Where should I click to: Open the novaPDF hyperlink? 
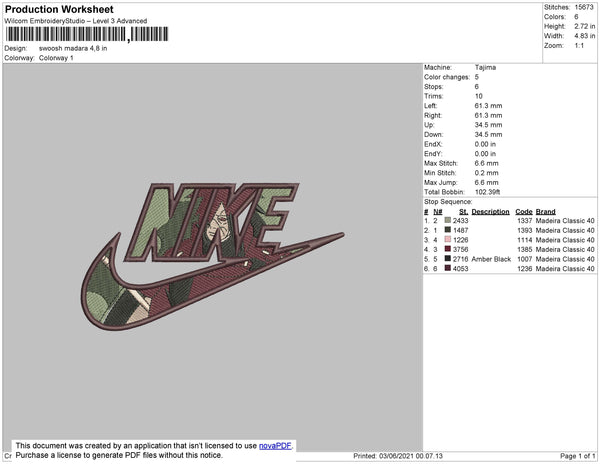point(275,446)
